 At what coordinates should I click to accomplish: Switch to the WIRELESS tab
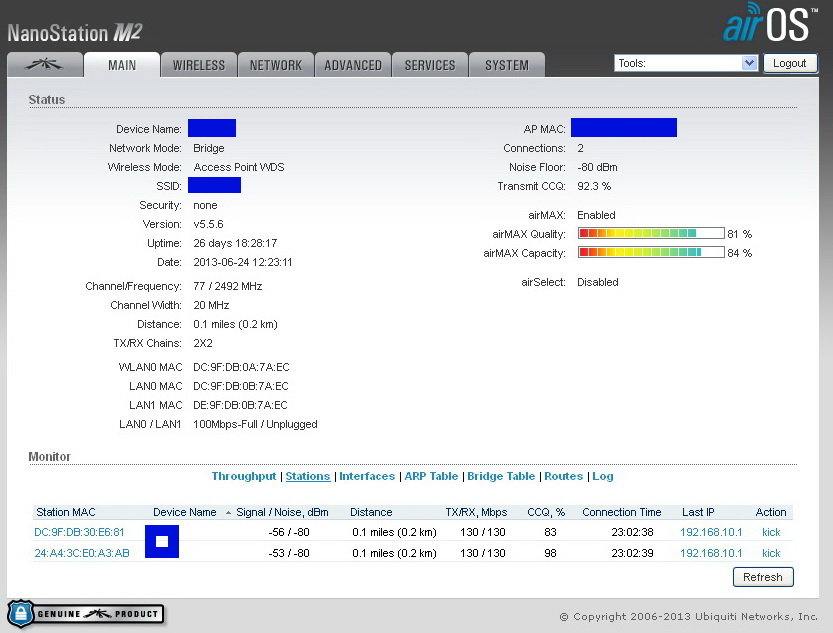pyautogui.click(x=198, y=65)
